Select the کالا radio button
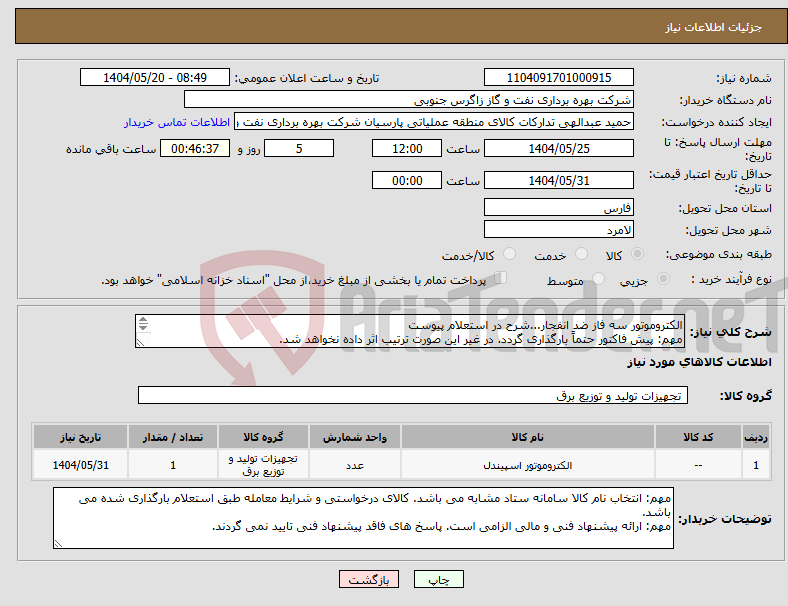Screen dimensions: 788x606 tap(637, 254)
